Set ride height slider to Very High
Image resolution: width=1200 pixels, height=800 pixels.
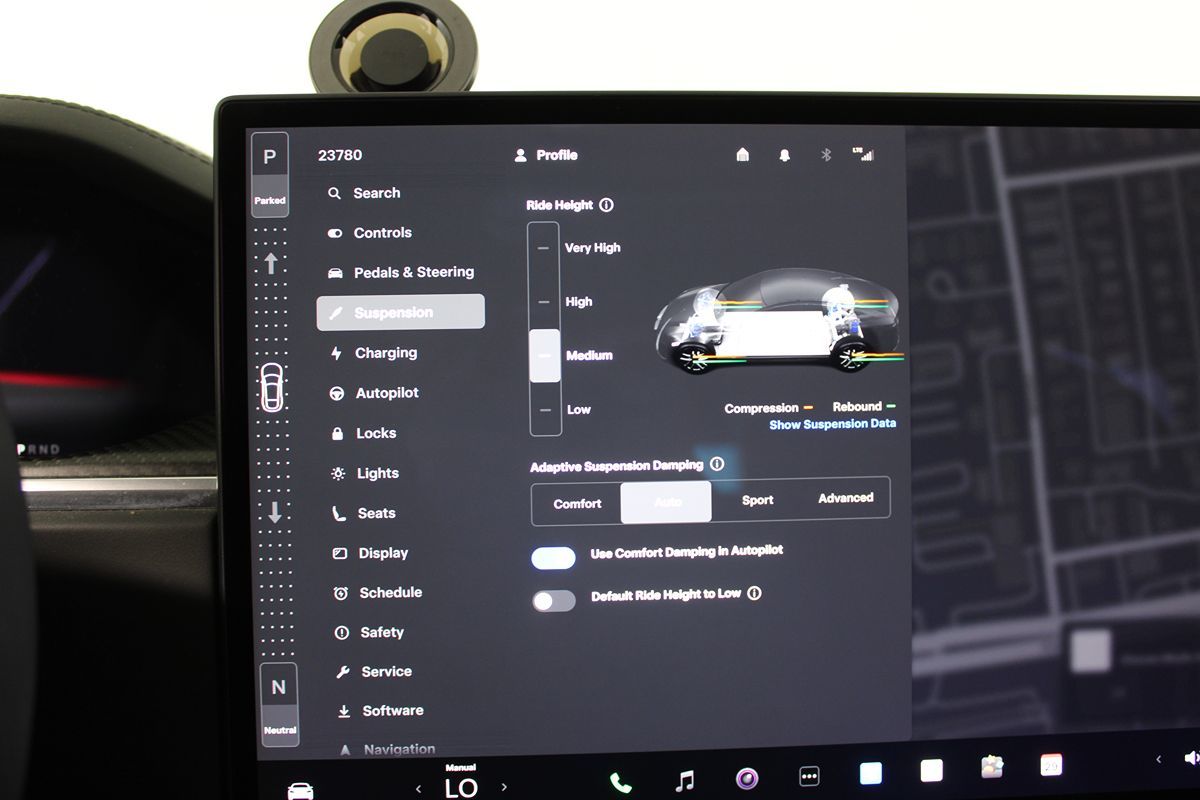(544, 248)
